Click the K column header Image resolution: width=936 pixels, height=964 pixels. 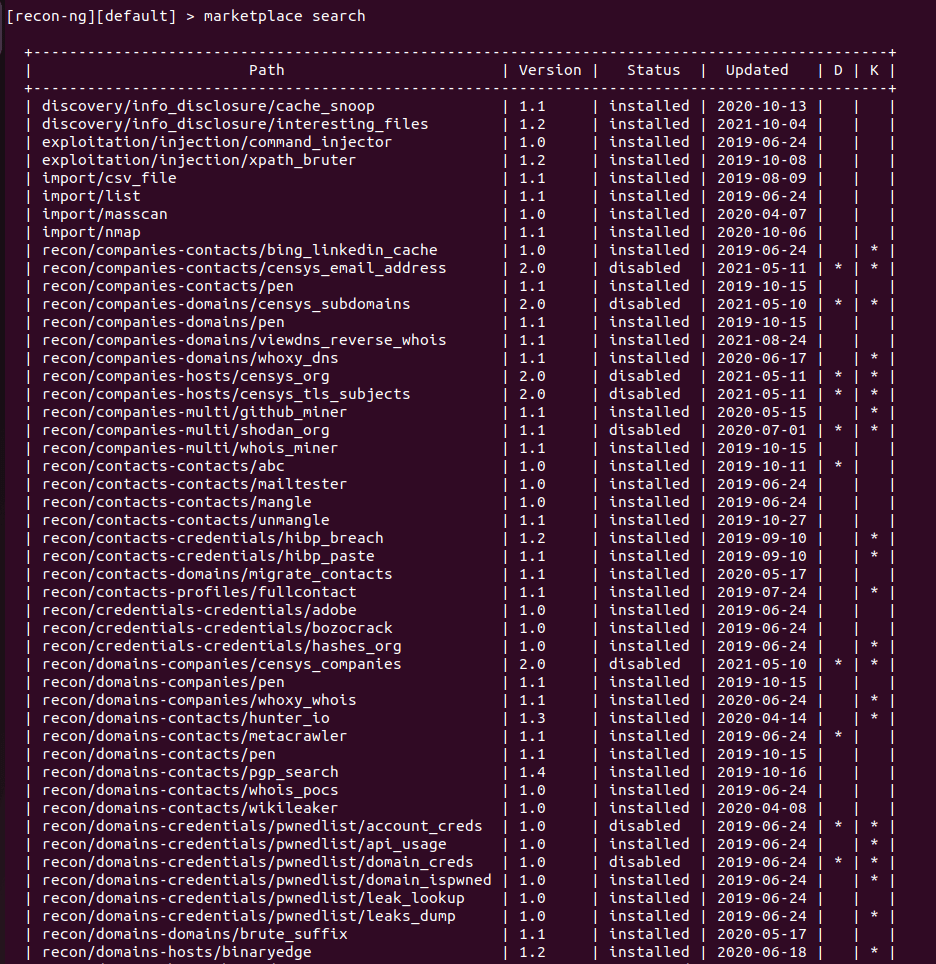pyautogui.click(x=874, y=70)
